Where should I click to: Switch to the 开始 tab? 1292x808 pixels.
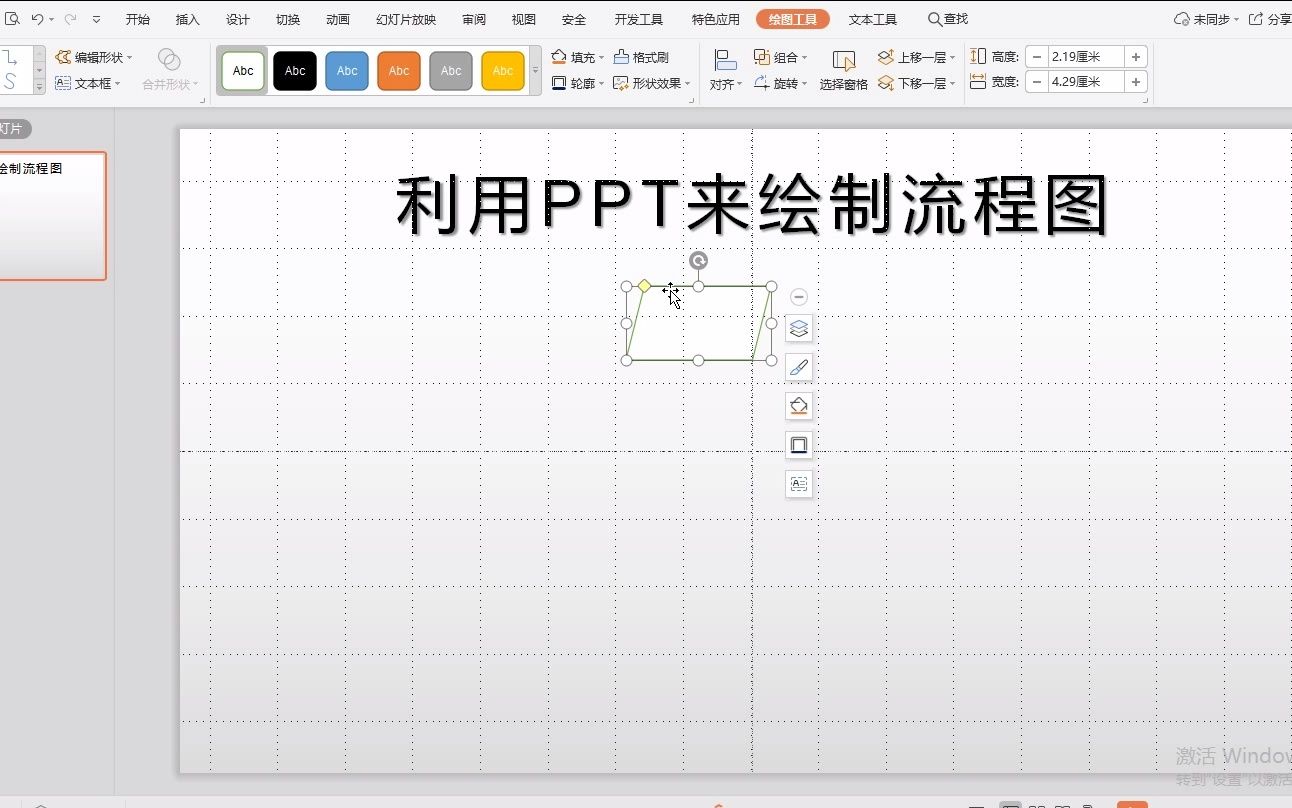(137, 19)
